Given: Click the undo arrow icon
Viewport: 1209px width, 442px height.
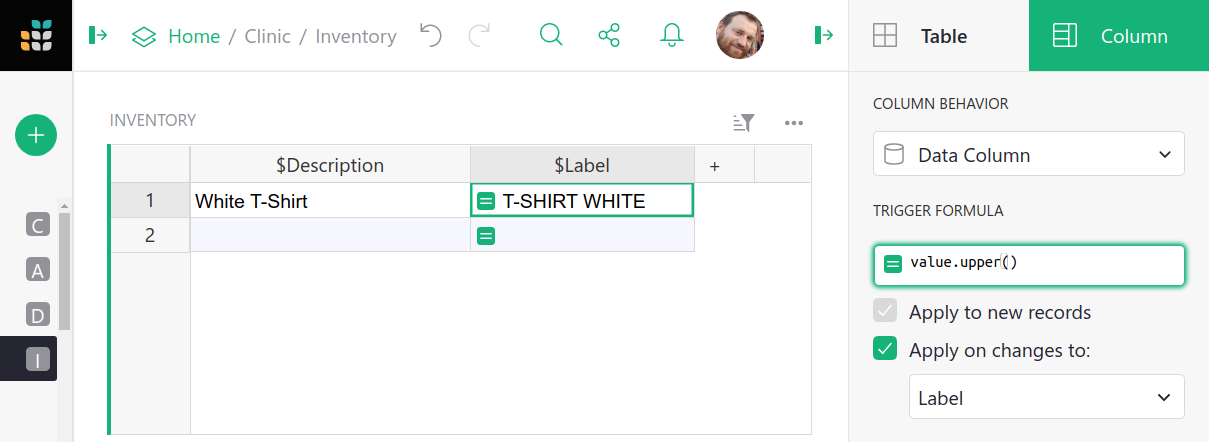Looking at the screenshot, I should point(430,36).
